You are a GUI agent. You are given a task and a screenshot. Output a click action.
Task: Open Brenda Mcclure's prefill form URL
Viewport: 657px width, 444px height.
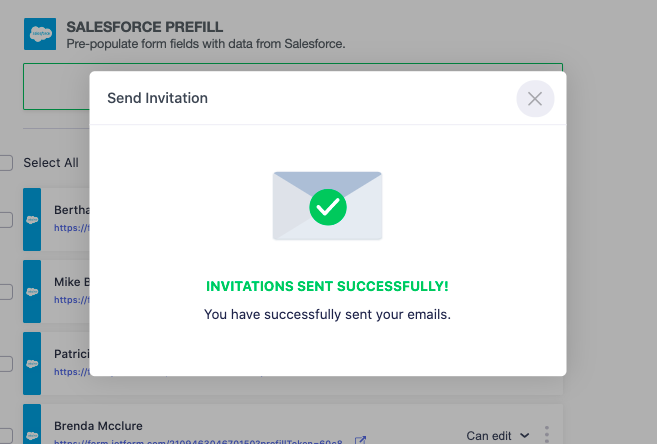[x=198, y=441]
